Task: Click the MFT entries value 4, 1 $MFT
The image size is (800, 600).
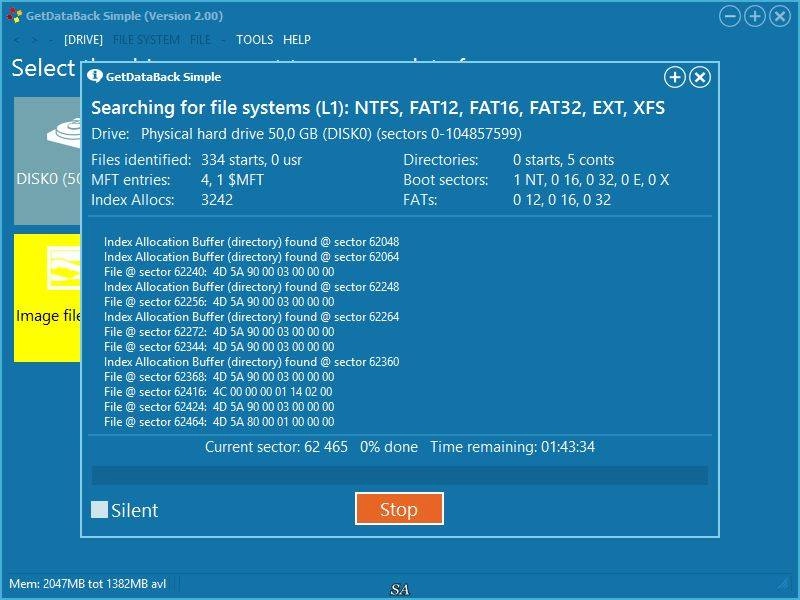Action: click(x=232, y=180)
